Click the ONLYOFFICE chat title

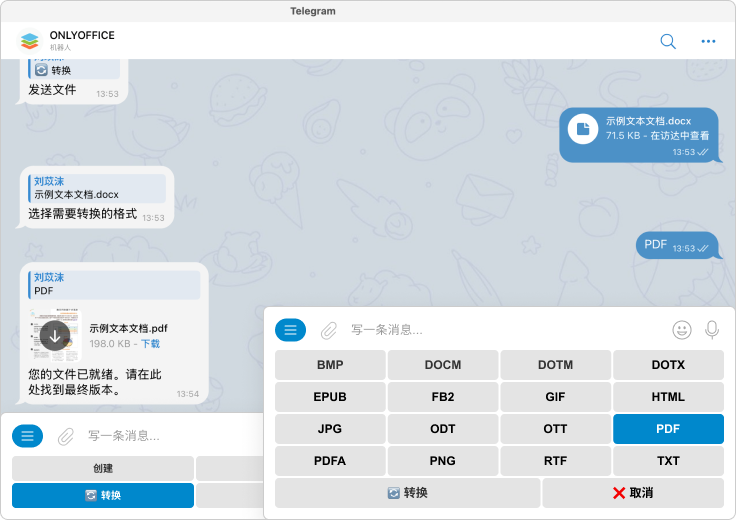coord(82,35)
